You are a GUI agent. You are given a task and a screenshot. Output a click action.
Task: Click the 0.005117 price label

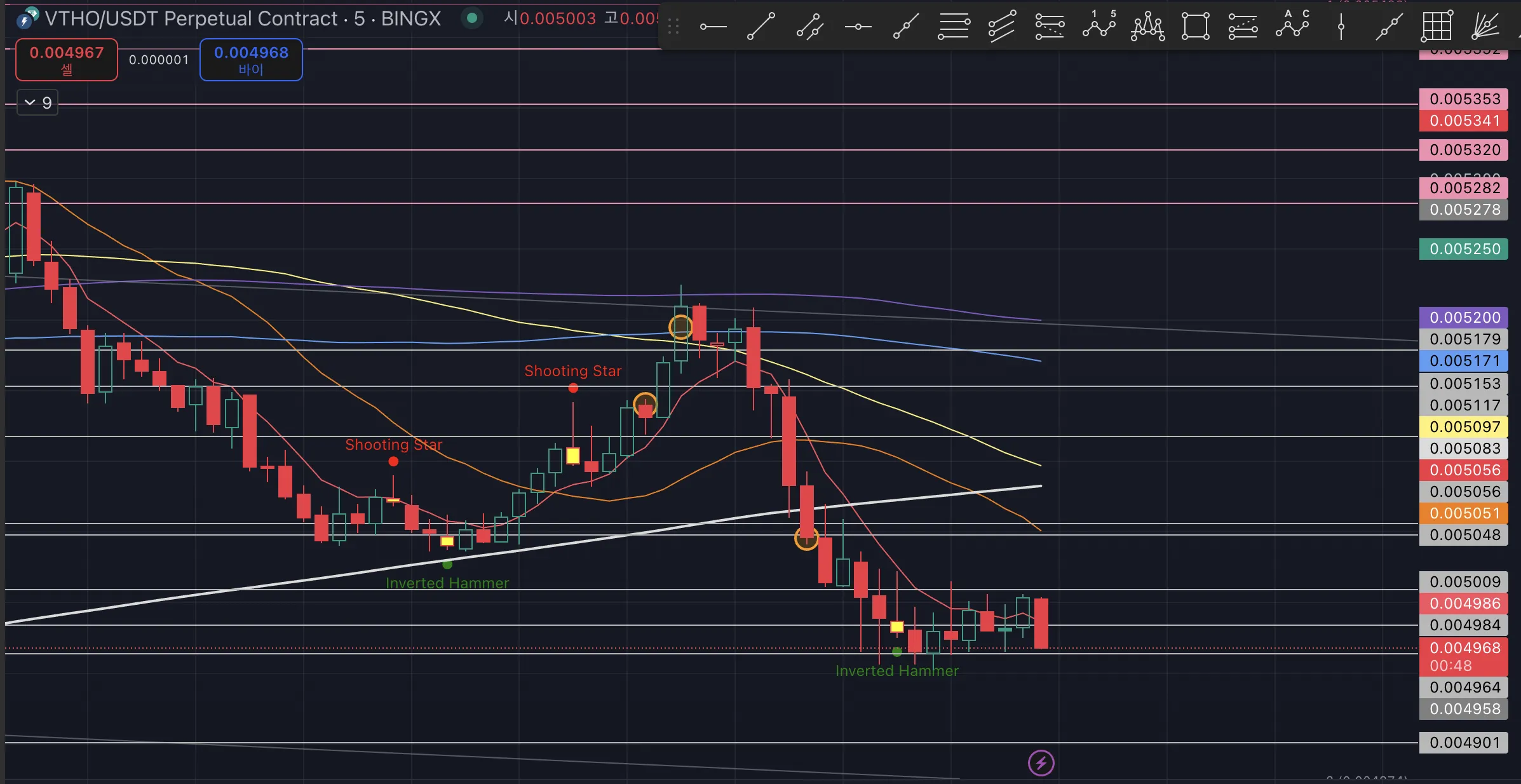[x=1464, y=405]
